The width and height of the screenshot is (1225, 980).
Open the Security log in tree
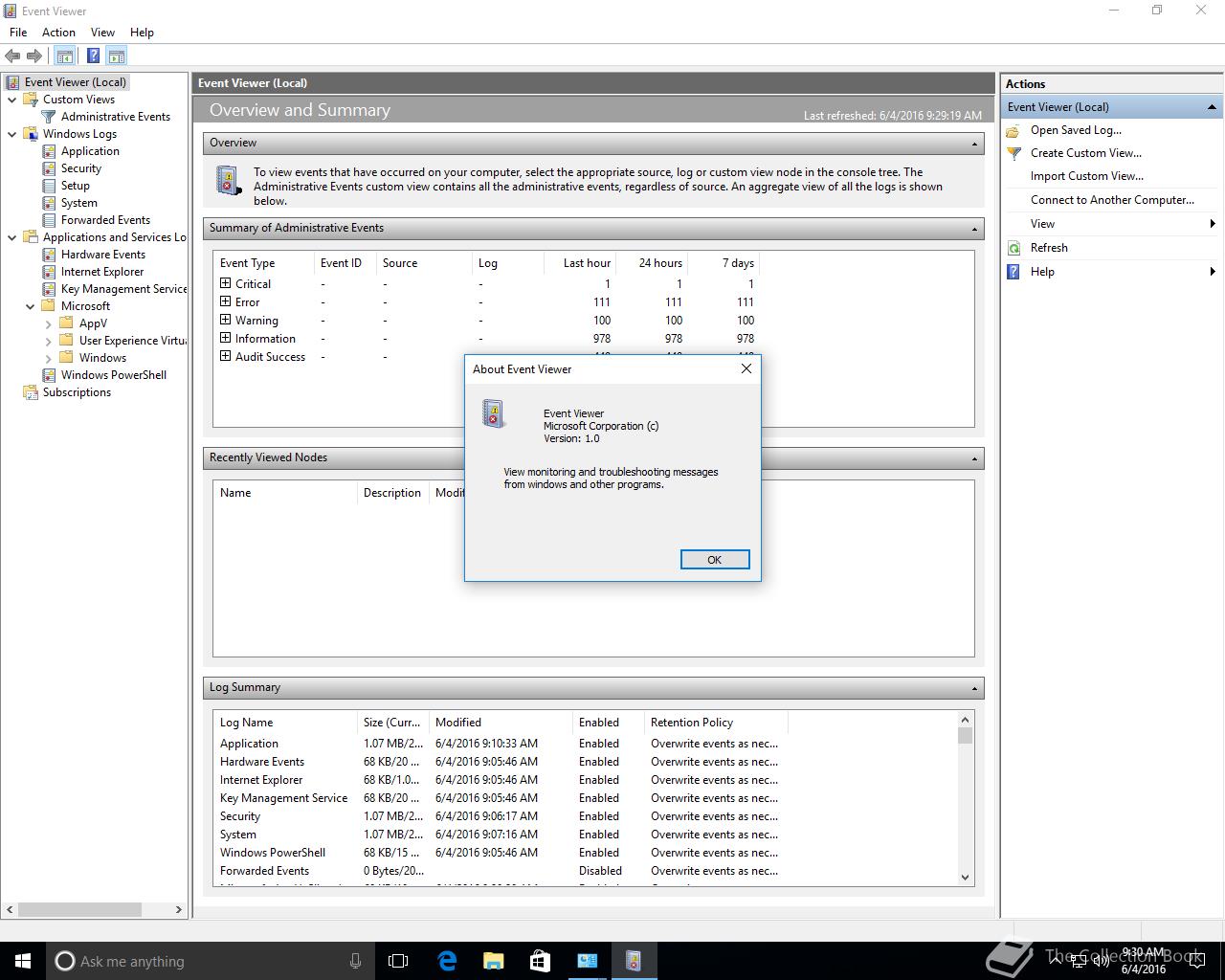[x=81, y=168]
